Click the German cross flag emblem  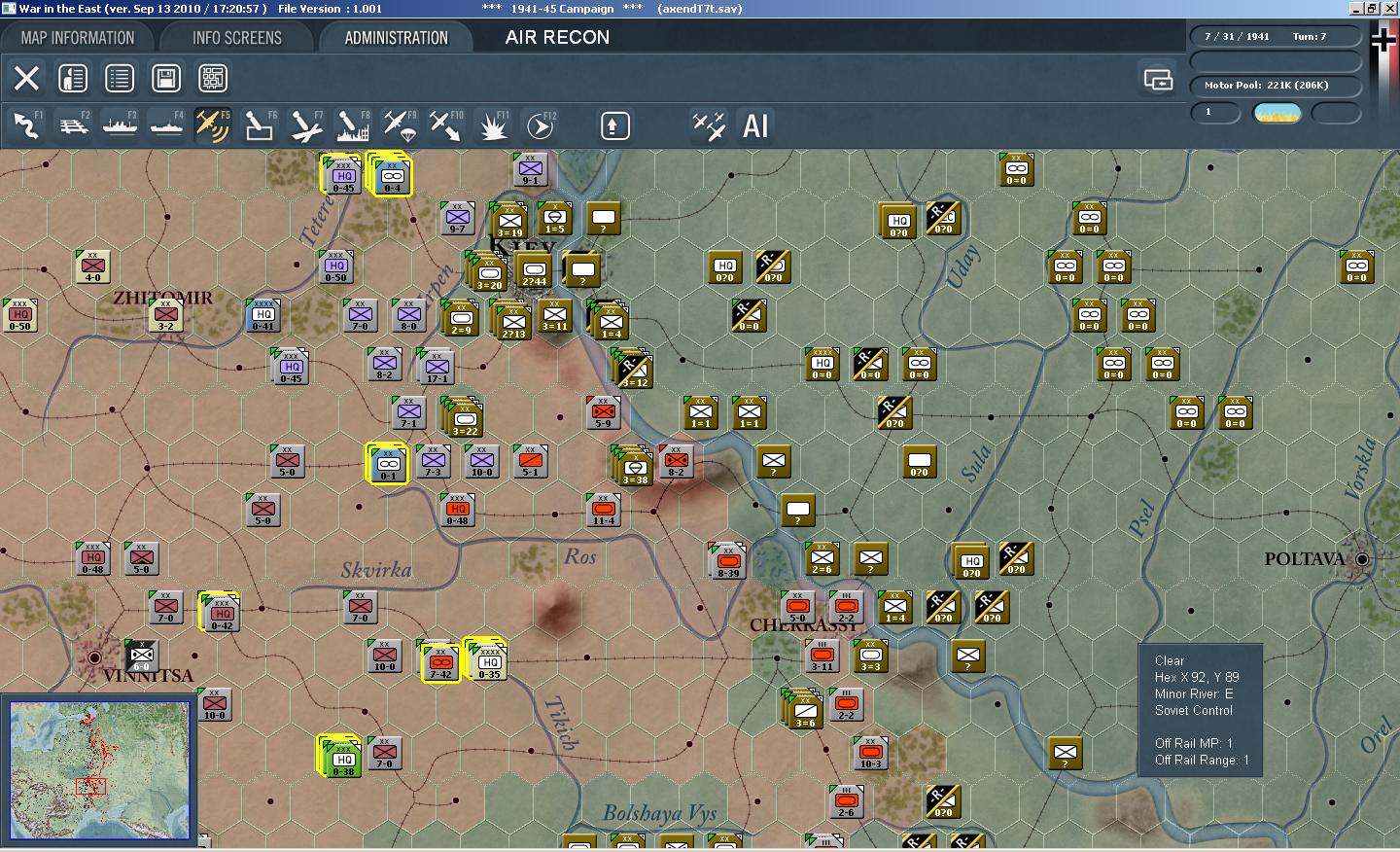1382,40
